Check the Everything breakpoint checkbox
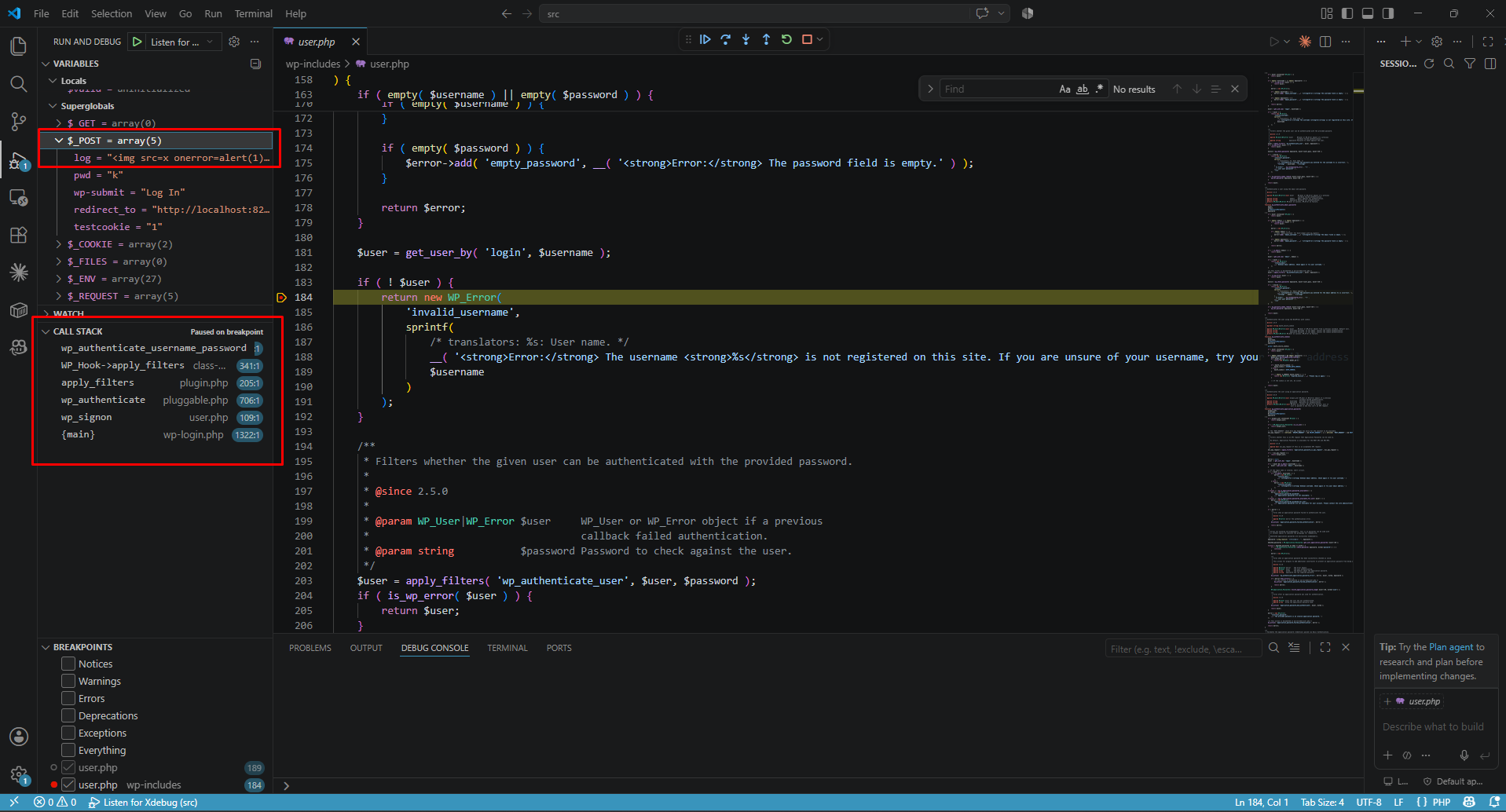The image size is (1506, 812). (68, 751)
